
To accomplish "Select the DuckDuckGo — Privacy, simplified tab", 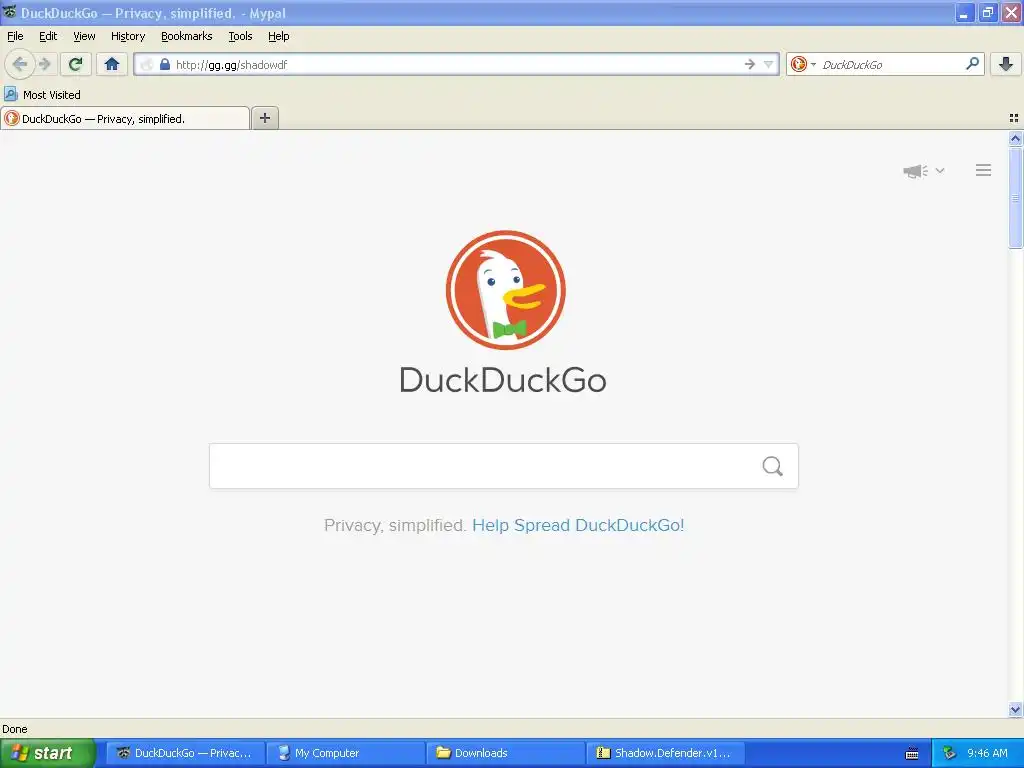I will pos(125,118).
